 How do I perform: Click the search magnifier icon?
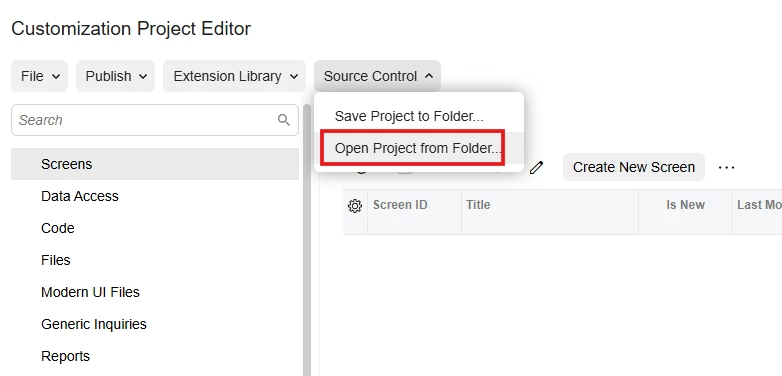click(x=284, y=120)
